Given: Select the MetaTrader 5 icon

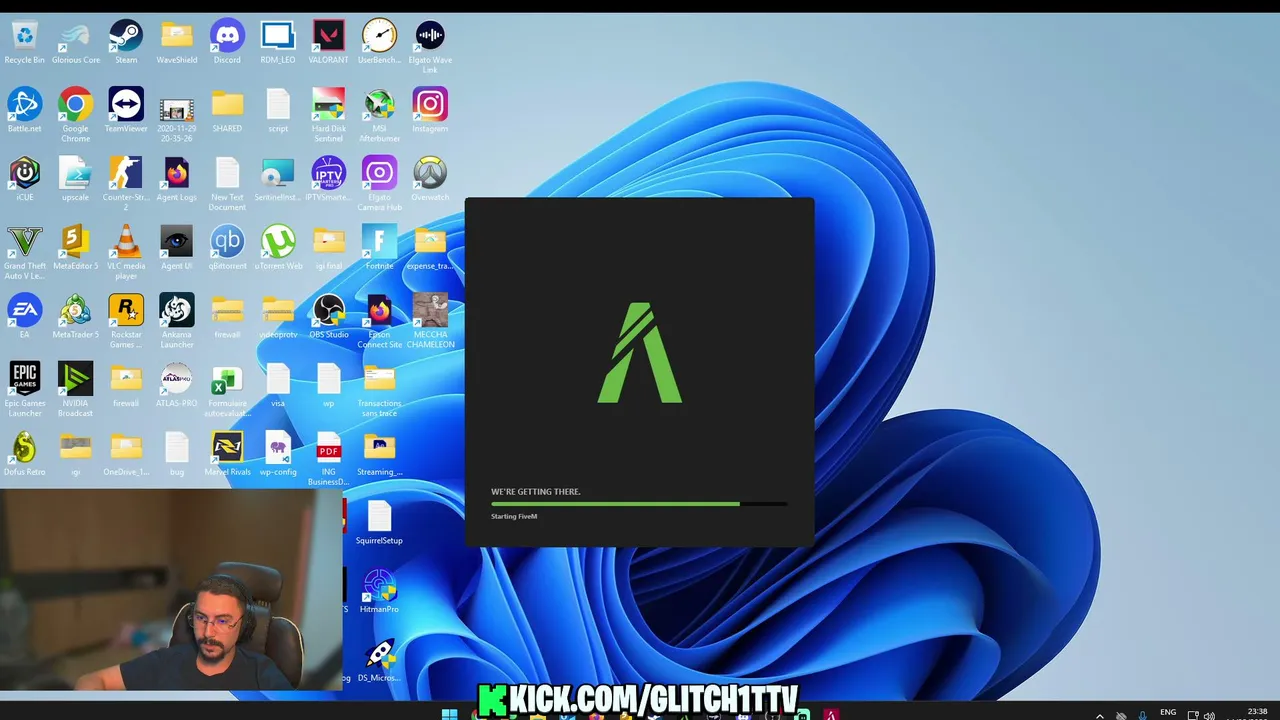Looking at the screenshot, I should pos(75,310).
